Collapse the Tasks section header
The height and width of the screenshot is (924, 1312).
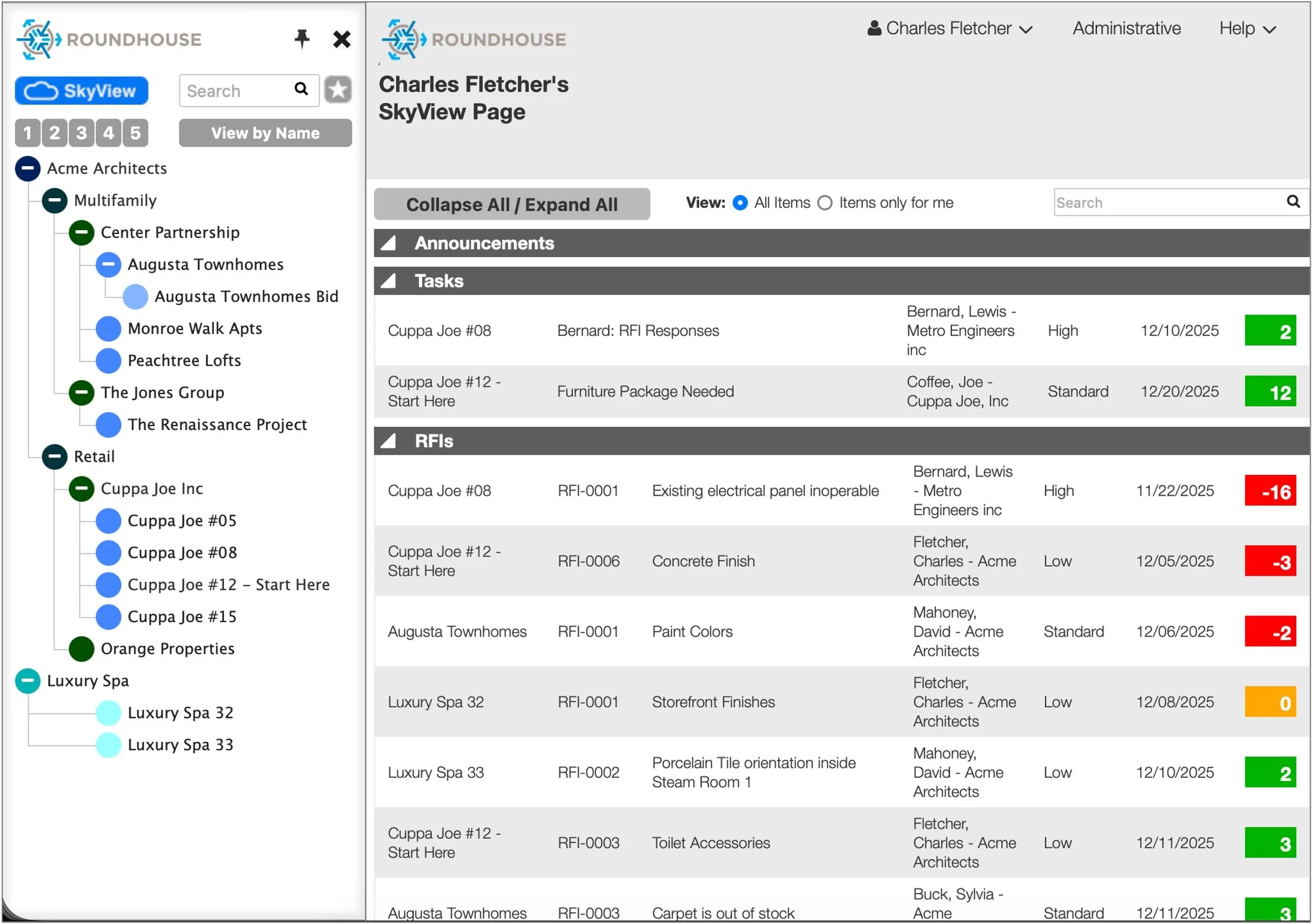point(389,281)
